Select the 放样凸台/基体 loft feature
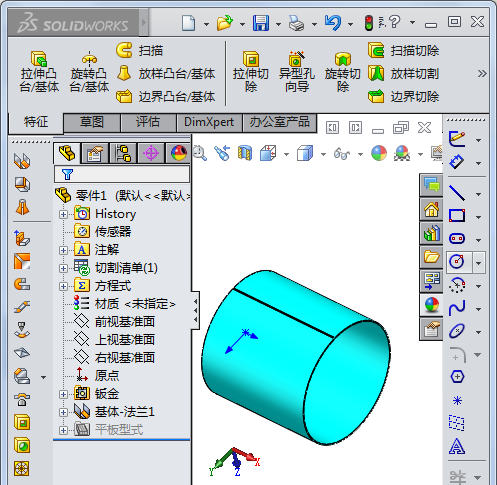 tap(166, 74)
